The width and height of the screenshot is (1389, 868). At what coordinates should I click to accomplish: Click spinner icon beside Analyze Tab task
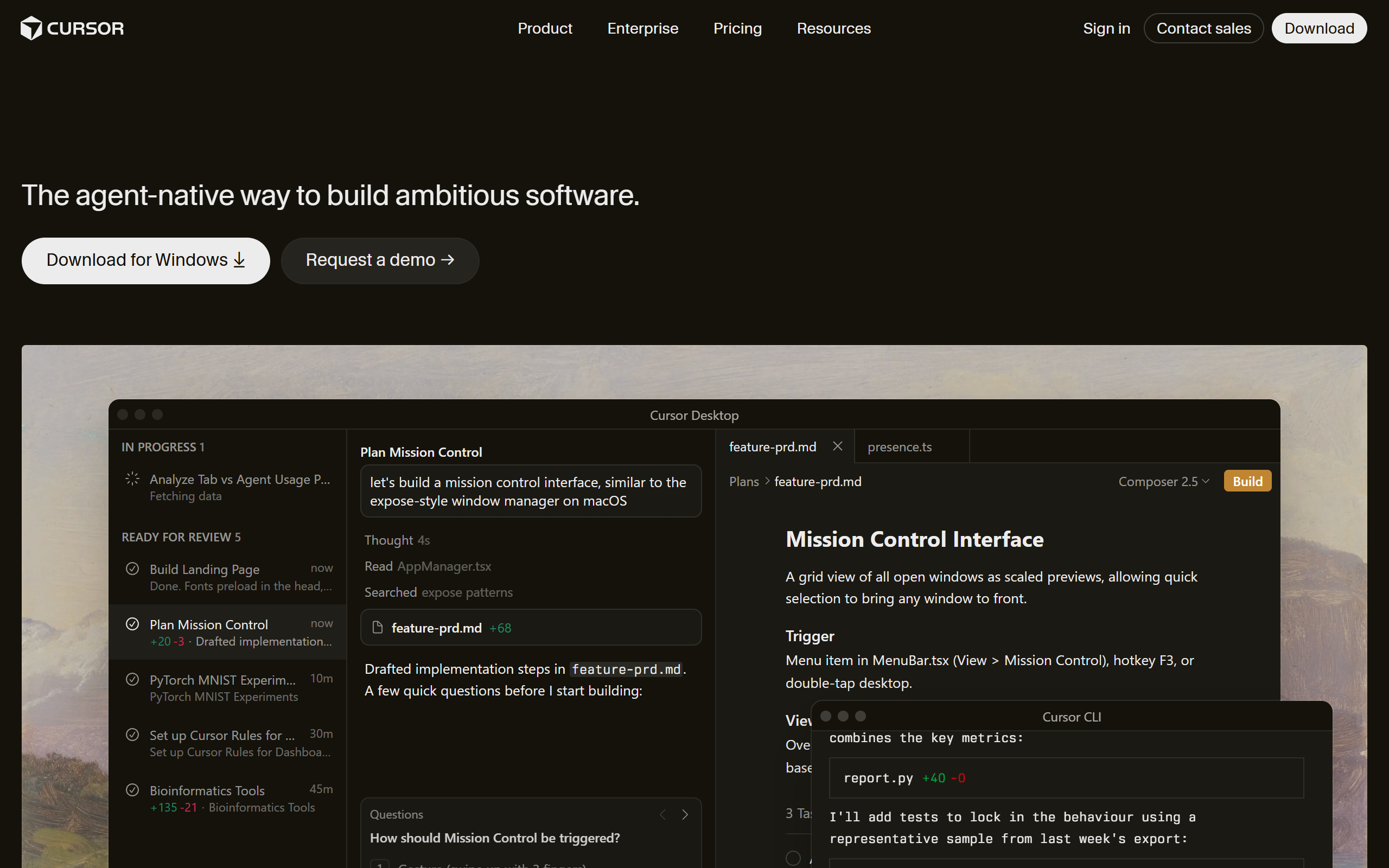[132, 479]
